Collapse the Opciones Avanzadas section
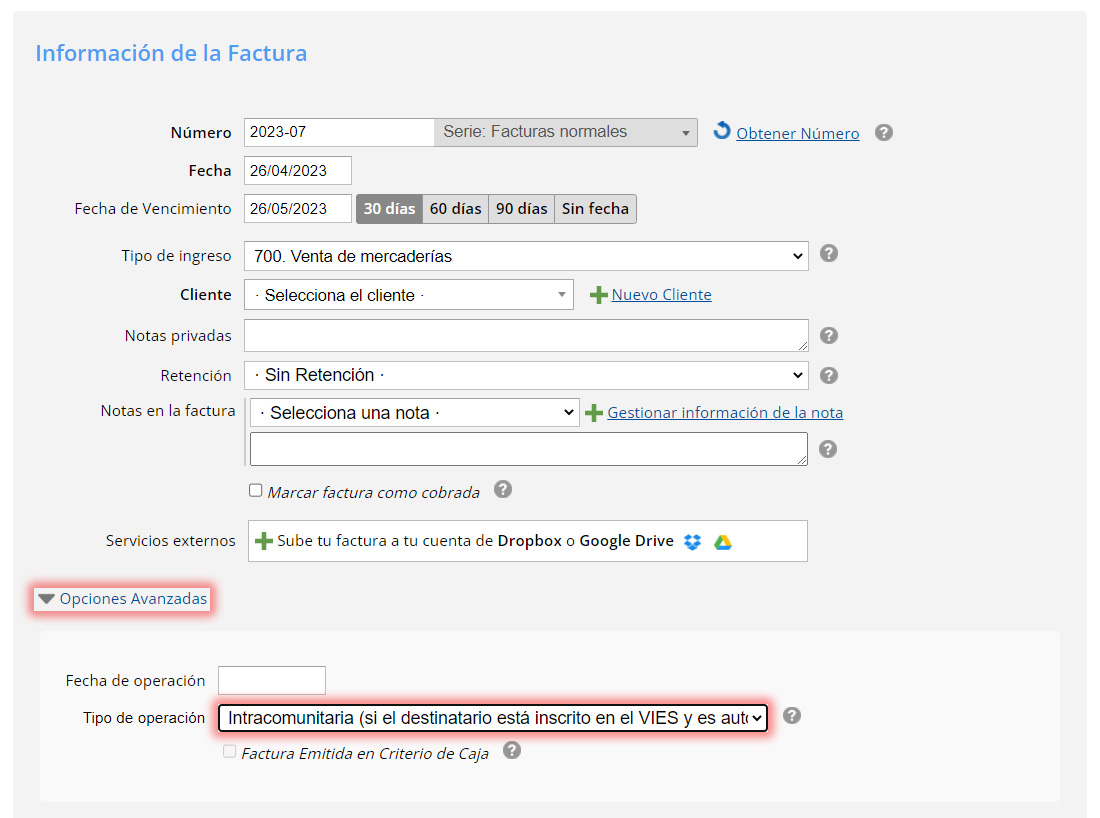The height and width of the screenshot is (818, 1100). coord(123,599)
